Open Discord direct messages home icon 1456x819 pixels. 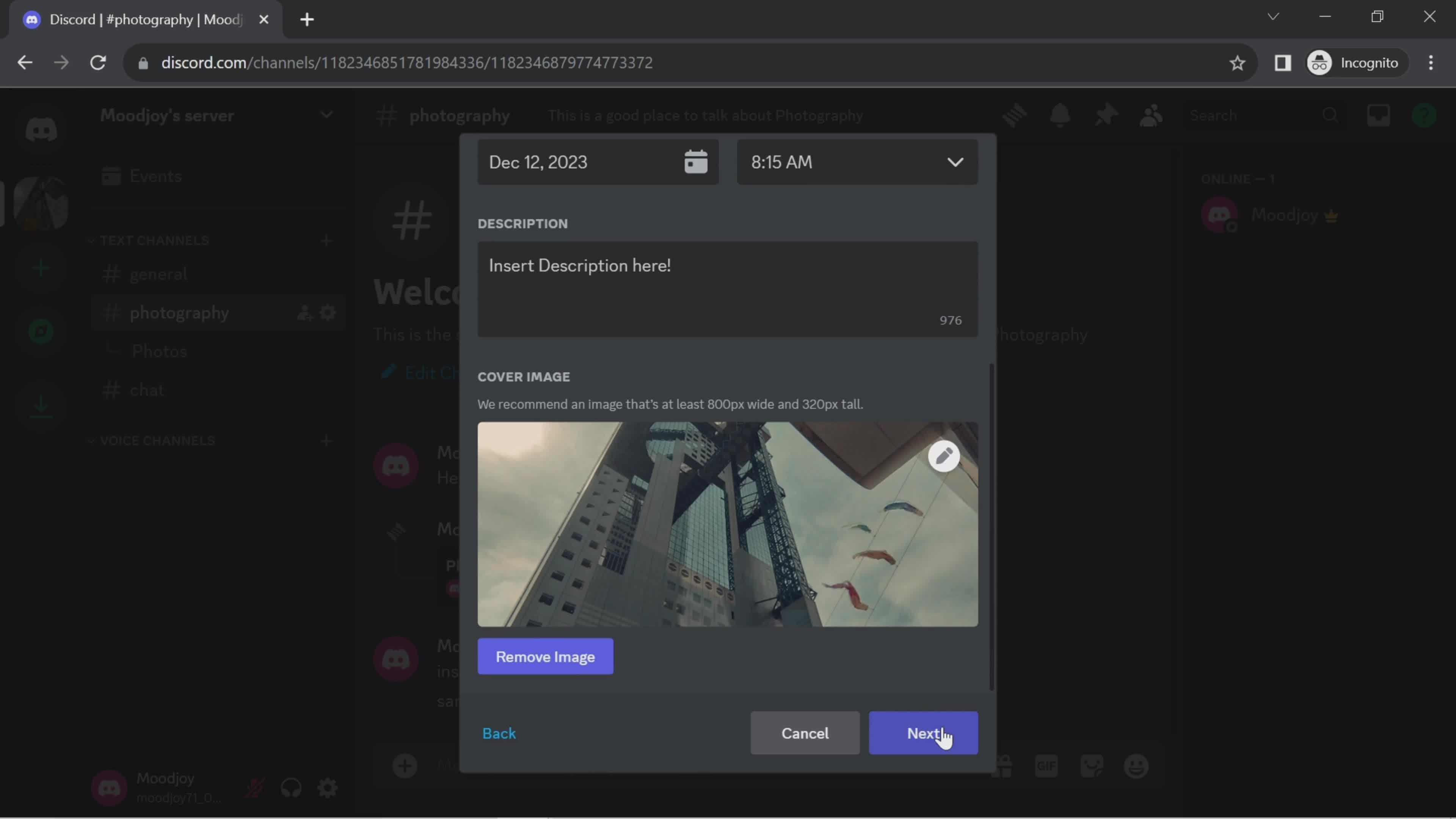click(41, 130)
